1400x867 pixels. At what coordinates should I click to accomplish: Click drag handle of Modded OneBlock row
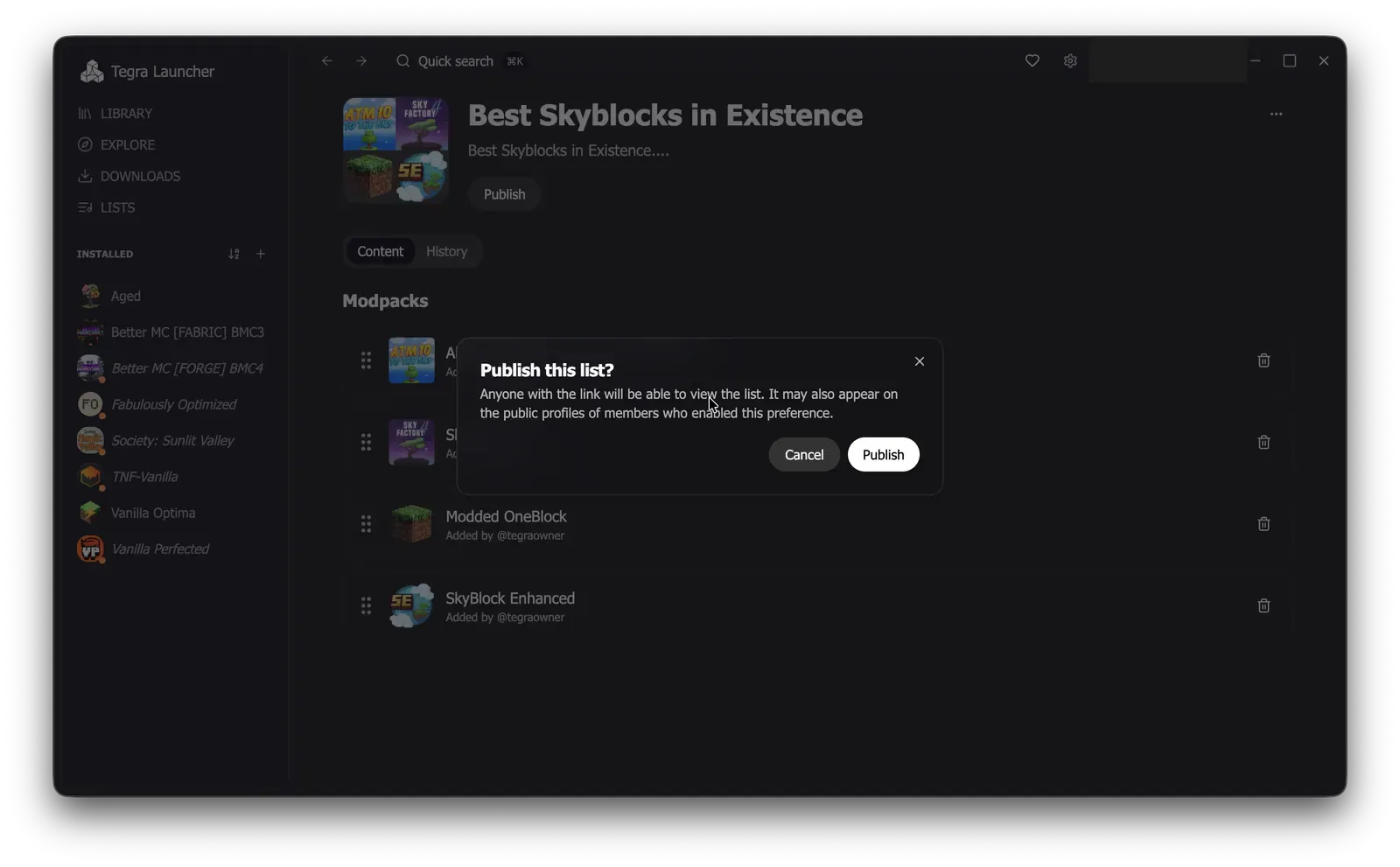(x=366, y=524)
